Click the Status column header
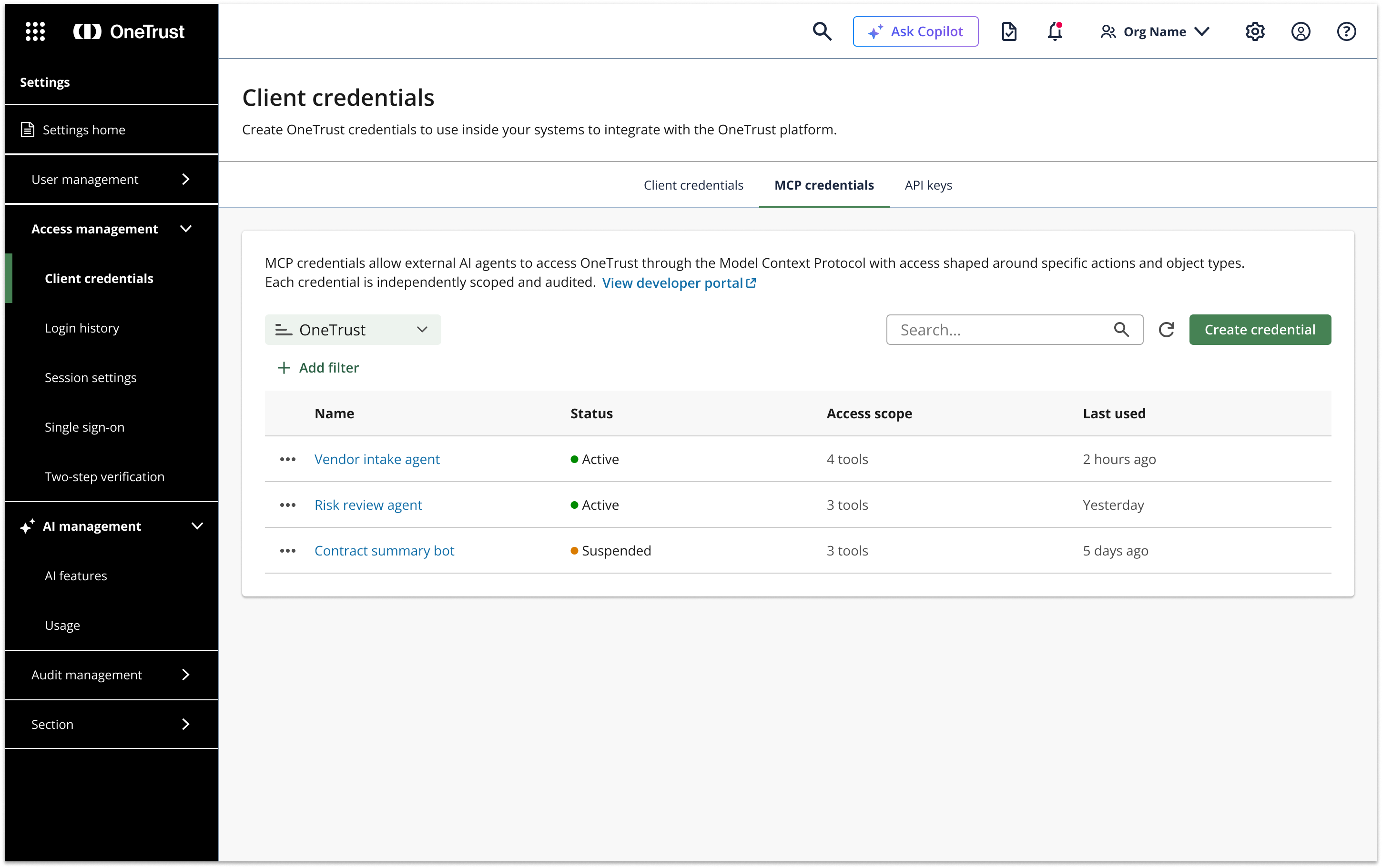Screen dimensions: 1382x868 pyautogui.click(x=591, y=414)
